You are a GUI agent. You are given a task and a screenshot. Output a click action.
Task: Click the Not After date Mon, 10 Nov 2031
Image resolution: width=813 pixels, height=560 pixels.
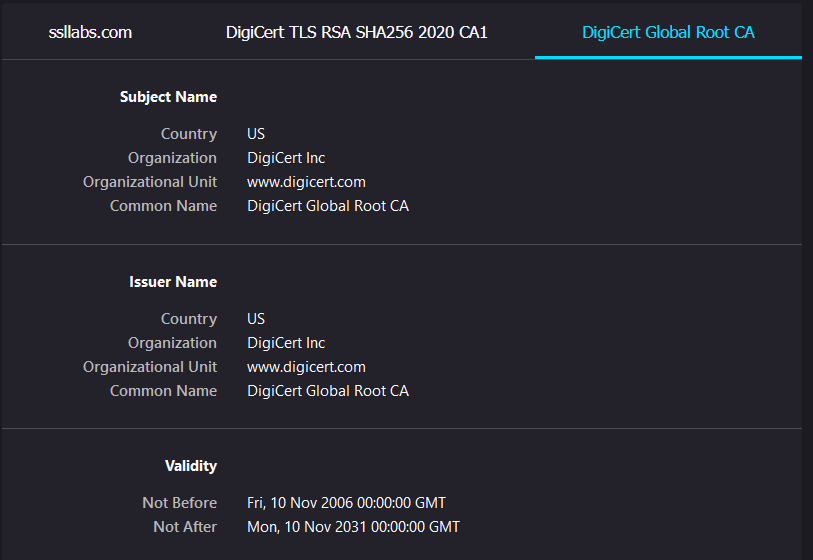coord(354,527)
